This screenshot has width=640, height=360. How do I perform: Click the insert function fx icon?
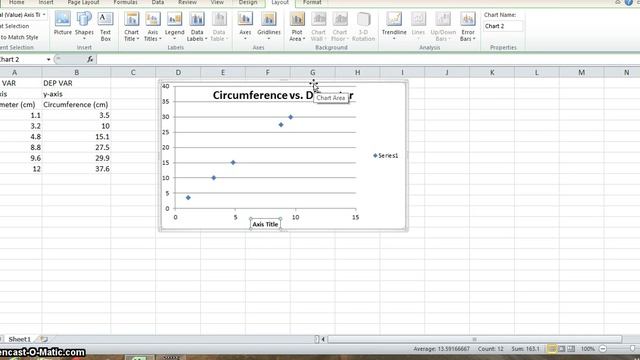click(90, 59)
